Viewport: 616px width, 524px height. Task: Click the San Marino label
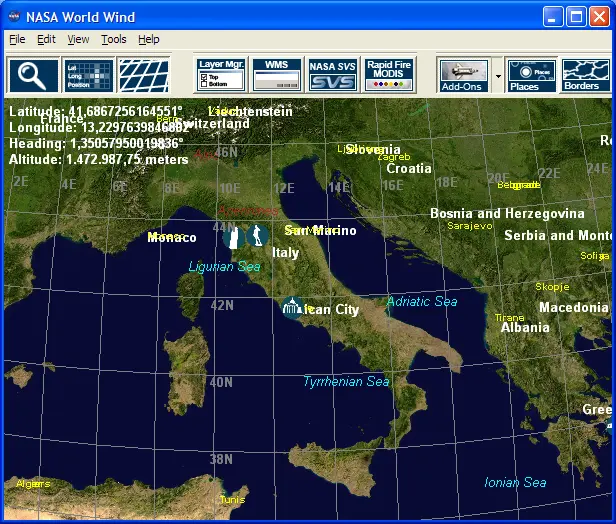click(x=321, y=231)
